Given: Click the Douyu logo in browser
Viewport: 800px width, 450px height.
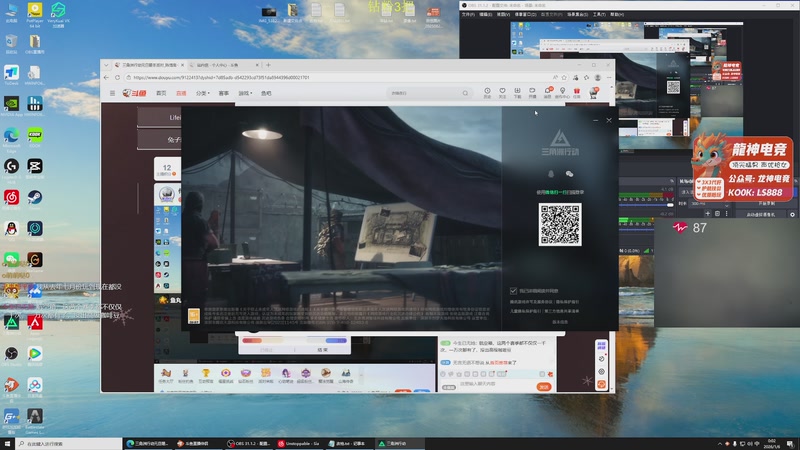Looking at the screenshot, I should (135, 93).
